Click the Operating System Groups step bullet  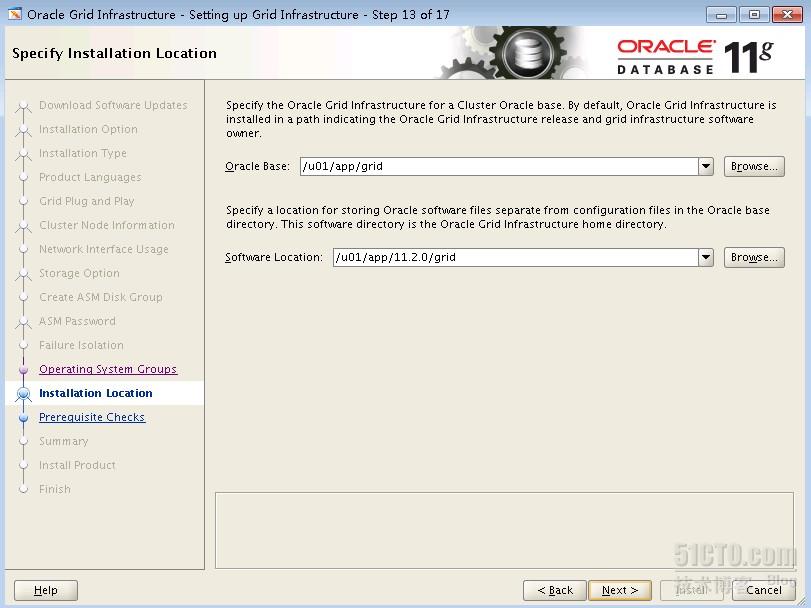click(x=23, y=369)
